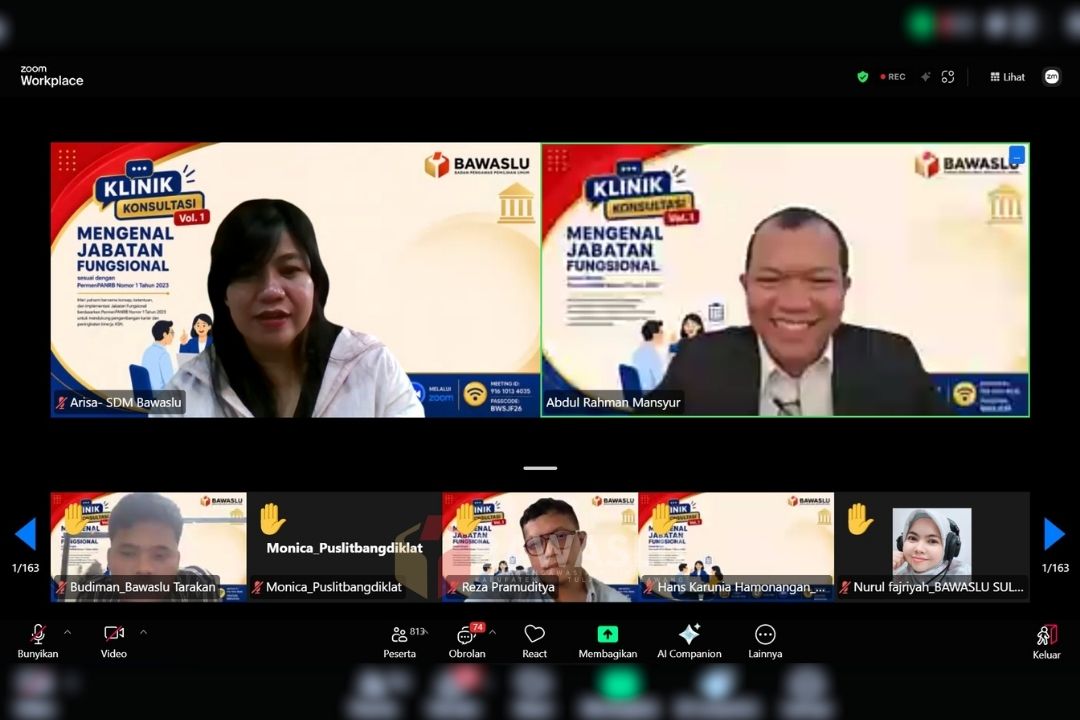This screenshot has height=720, width=1080.
Task: Click raised hand icon on Nurul fajriyah tile
Action: (860, 519)
